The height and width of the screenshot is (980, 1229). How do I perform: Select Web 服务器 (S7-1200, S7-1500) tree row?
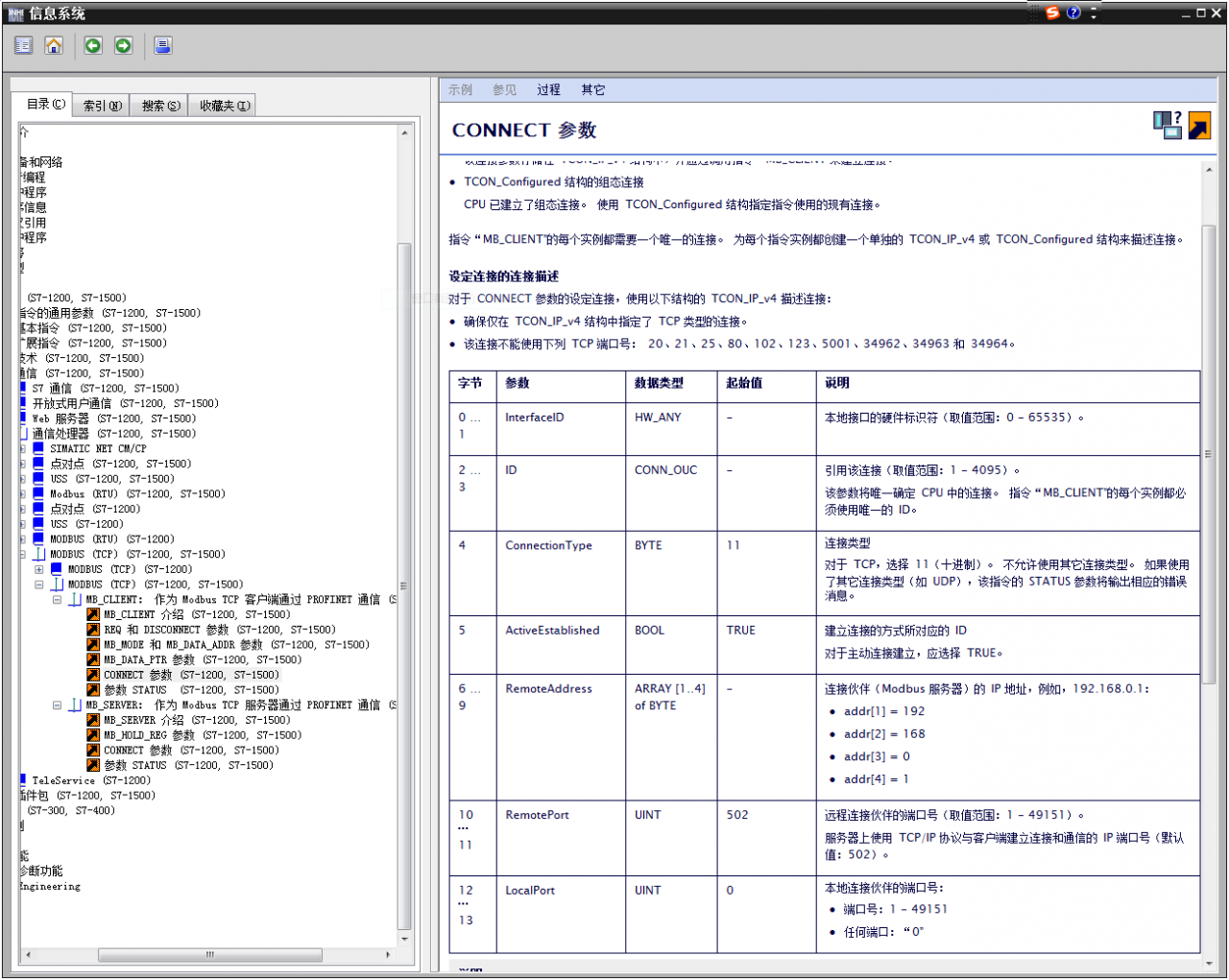(x=113, y=418)
